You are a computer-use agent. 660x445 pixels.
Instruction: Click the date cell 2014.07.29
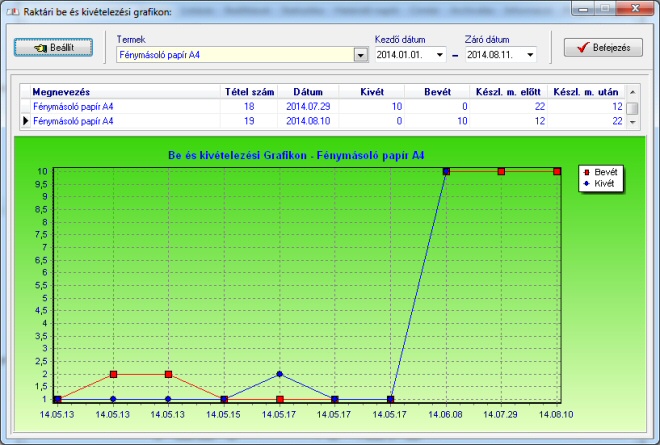308,107
